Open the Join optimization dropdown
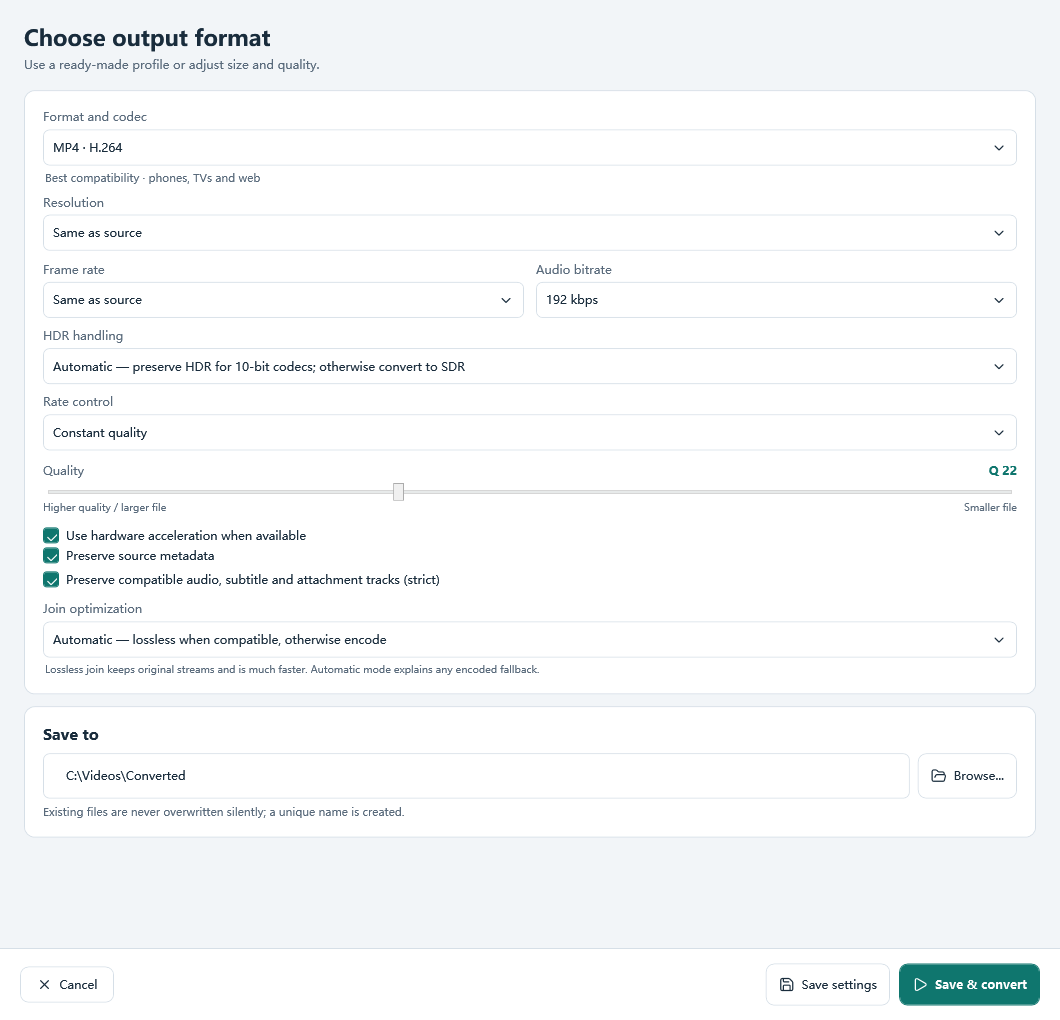1060x1020 pixels. tap(529, 639)
